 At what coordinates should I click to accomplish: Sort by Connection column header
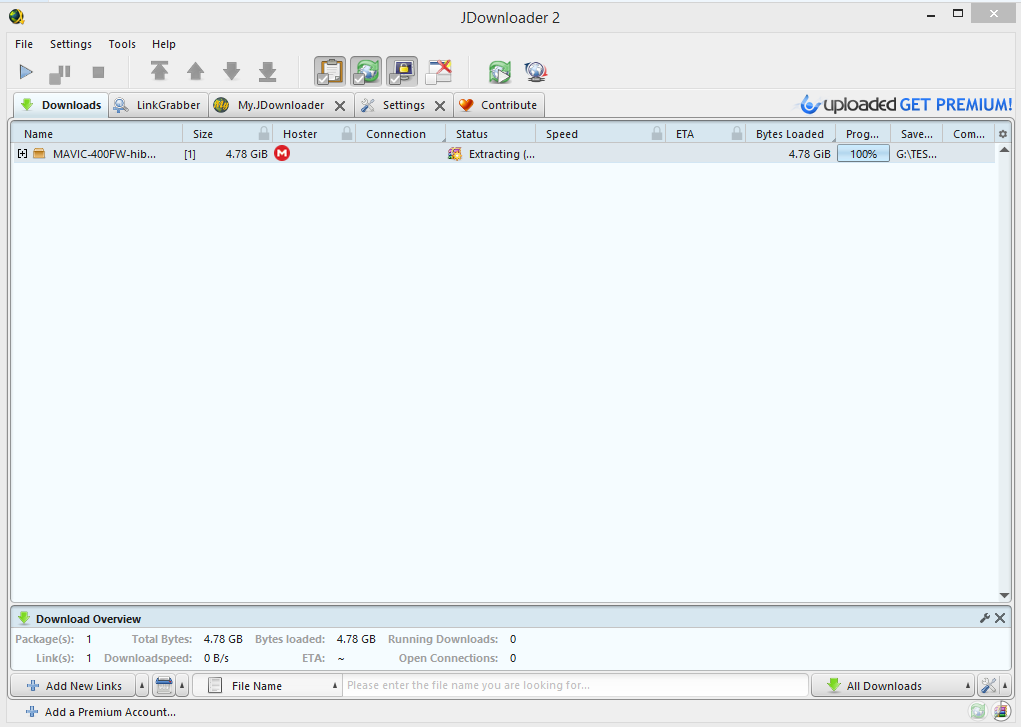point(396,134)
